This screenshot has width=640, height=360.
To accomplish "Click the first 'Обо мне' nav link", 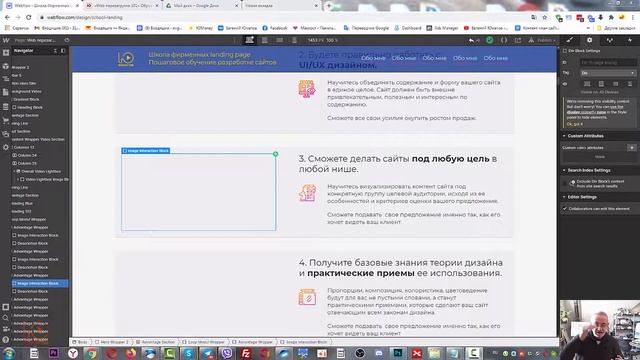I will point(373,58).
